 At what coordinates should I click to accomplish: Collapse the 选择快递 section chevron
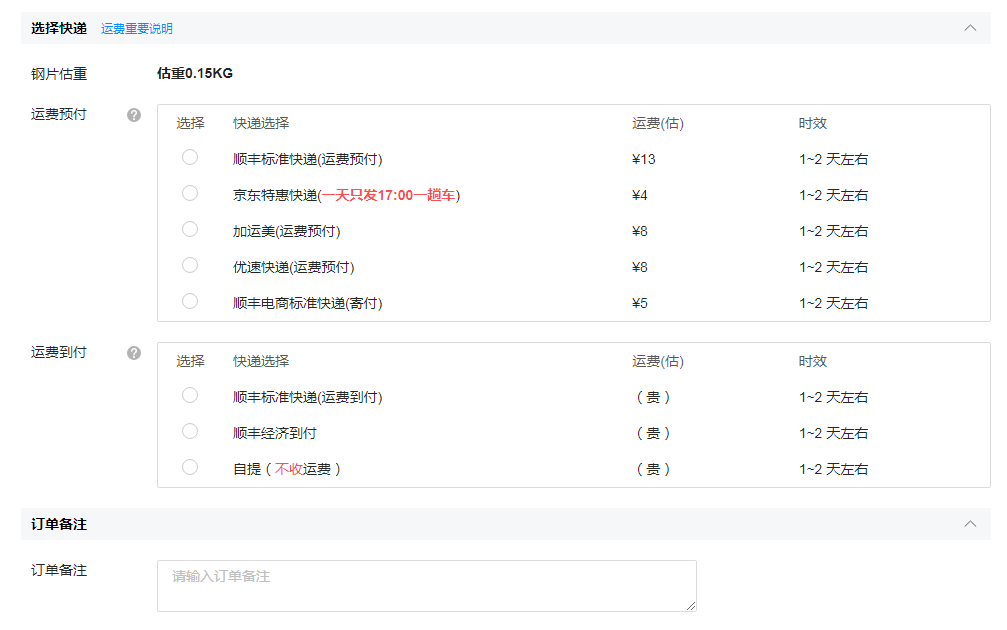pyautogui.click(x=970, y=28)
